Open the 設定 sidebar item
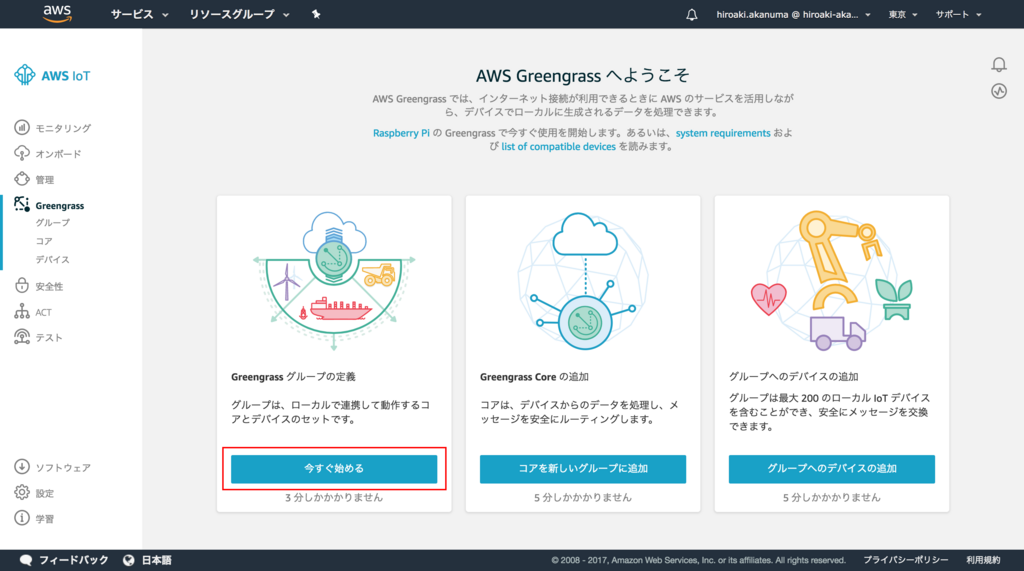Screen dimensions: 1024x571 44,493
